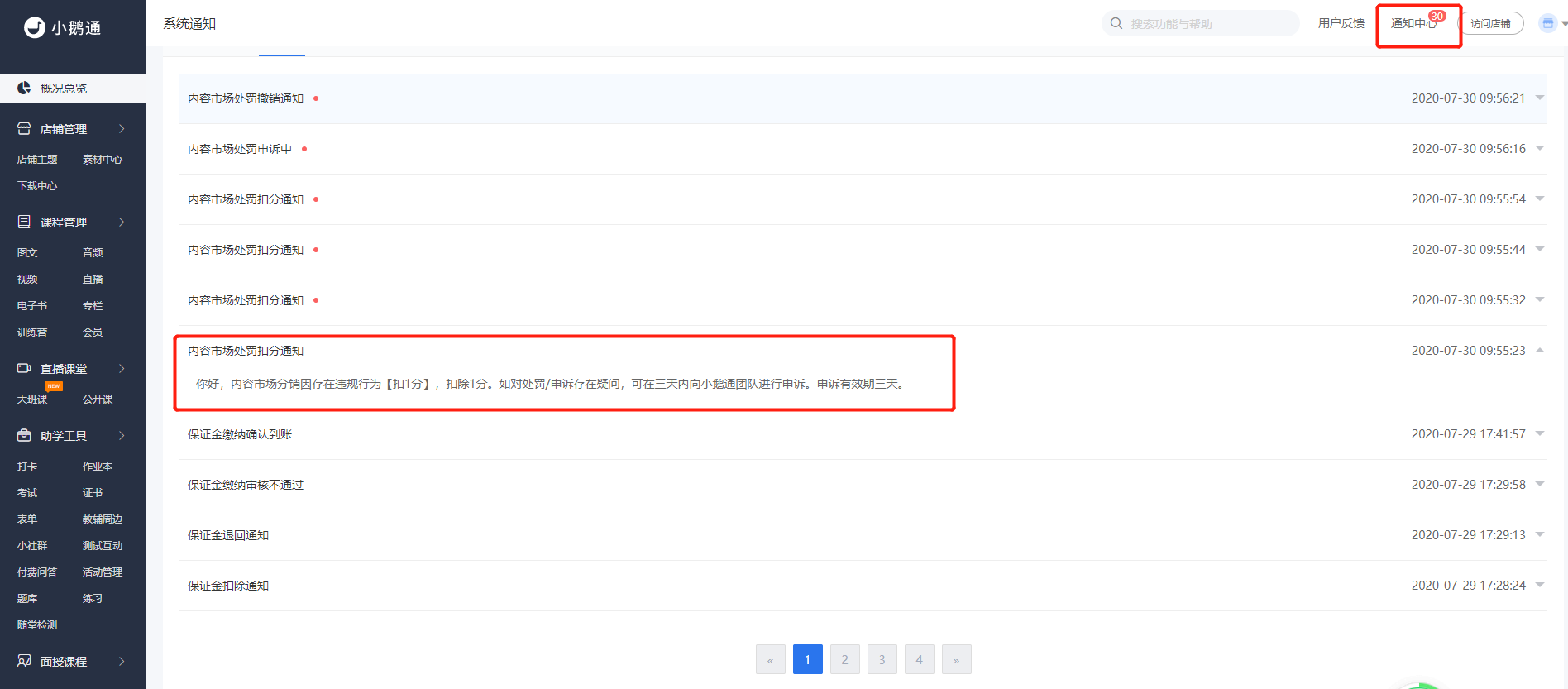This screenshot has height=689, width=1568.
Task: Focus the 搜索功能与帮助 search field
Action: coord(1201,23)
